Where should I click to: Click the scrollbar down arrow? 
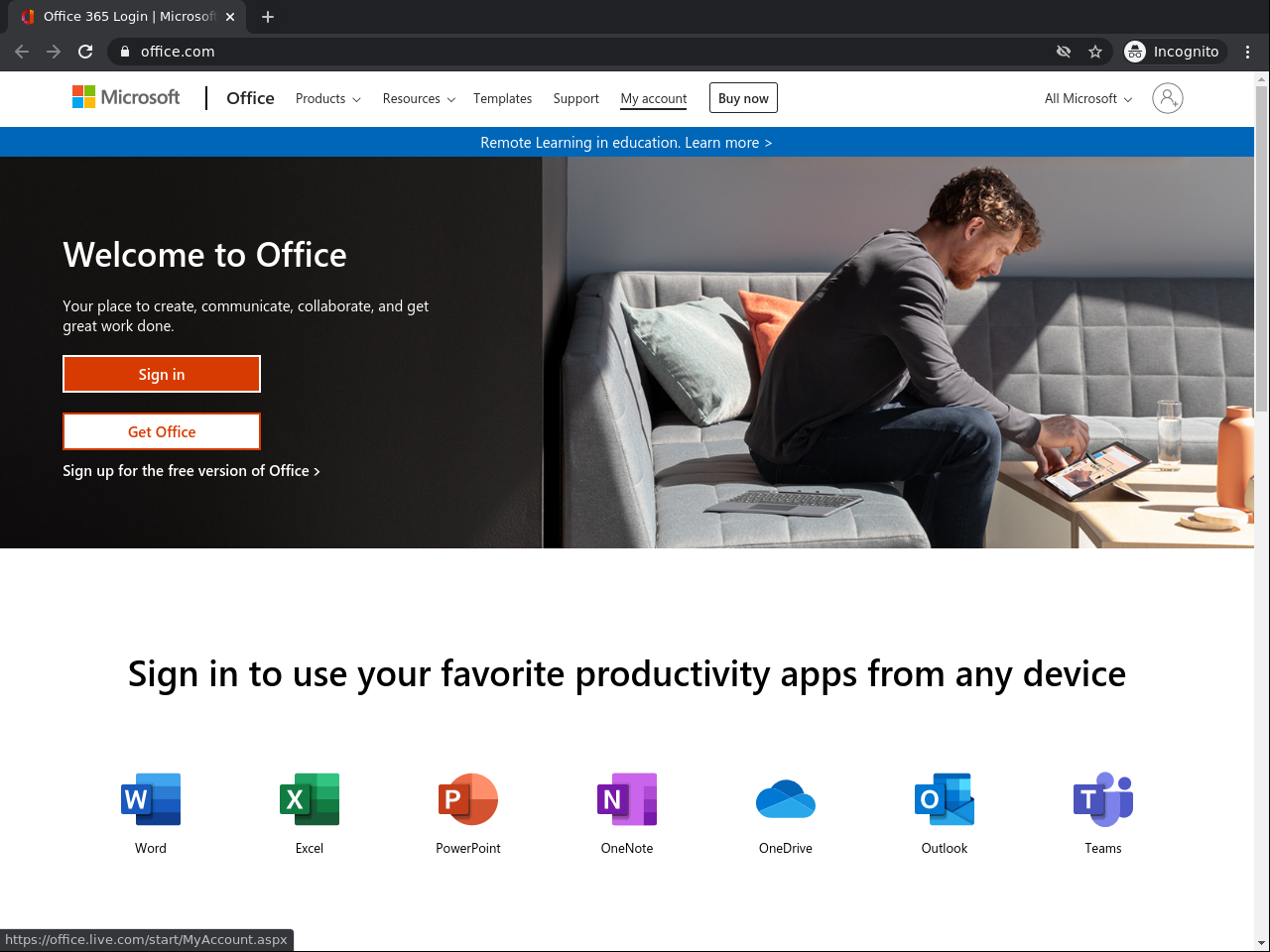click(x=1262, y=943)
